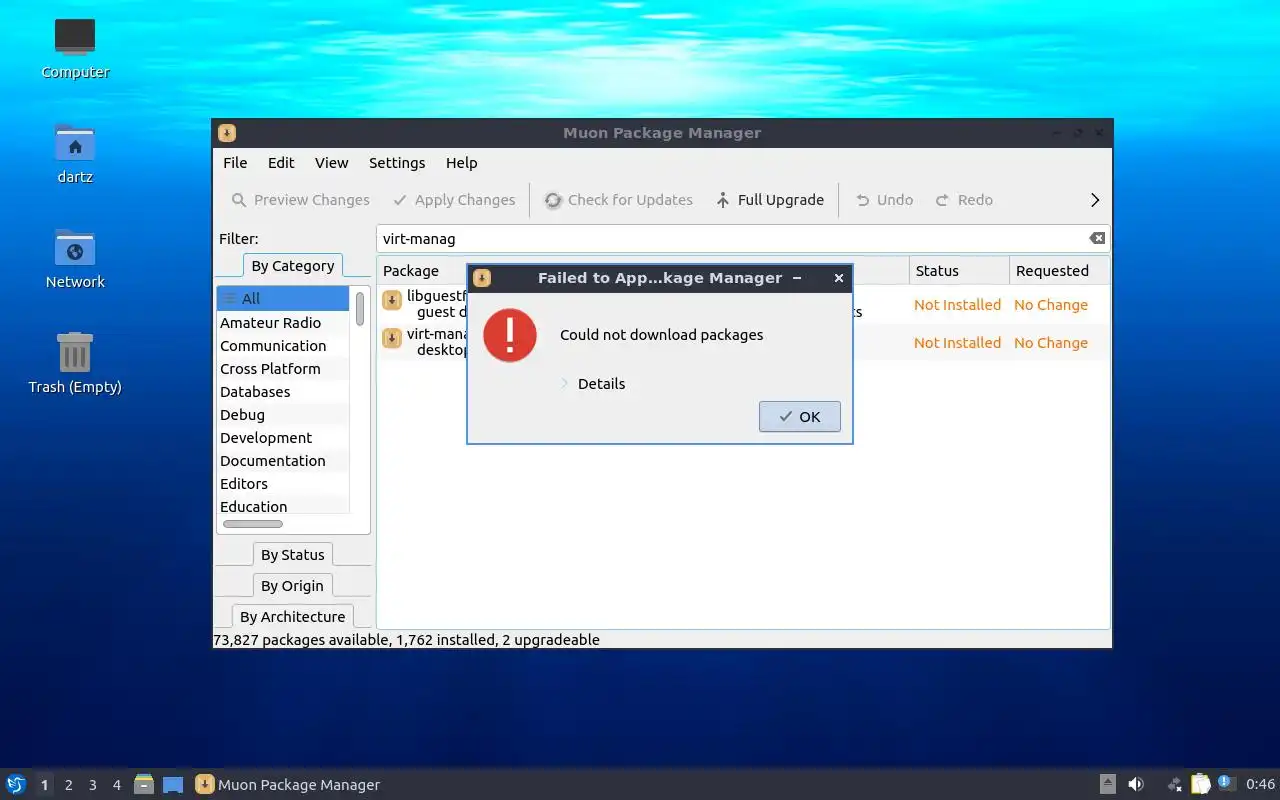Select the Cross Platform category
Image resolution: width=1280 pixels, height=800 pixels.
pos(283,369)
